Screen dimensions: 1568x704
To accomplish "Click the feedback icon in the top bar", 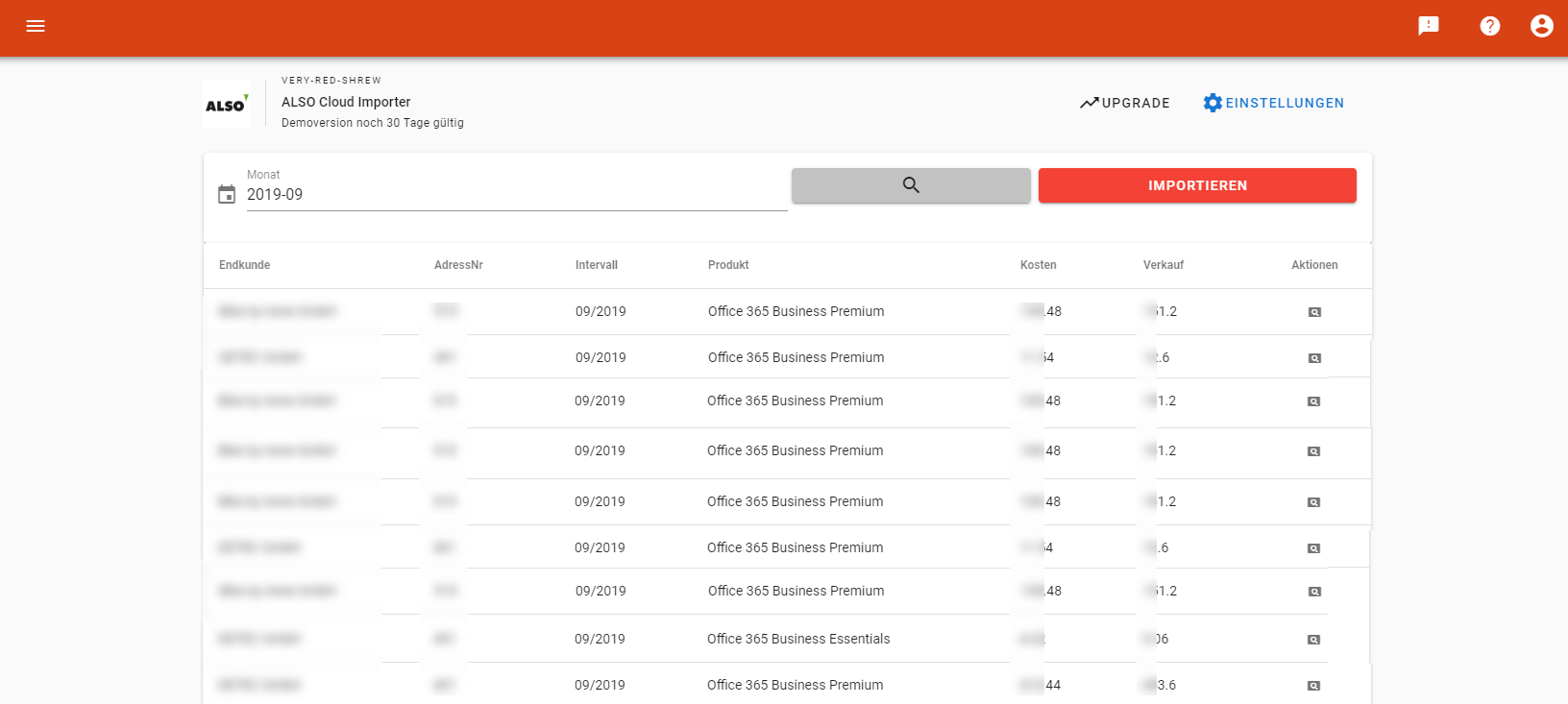I will pos(1429,26).
